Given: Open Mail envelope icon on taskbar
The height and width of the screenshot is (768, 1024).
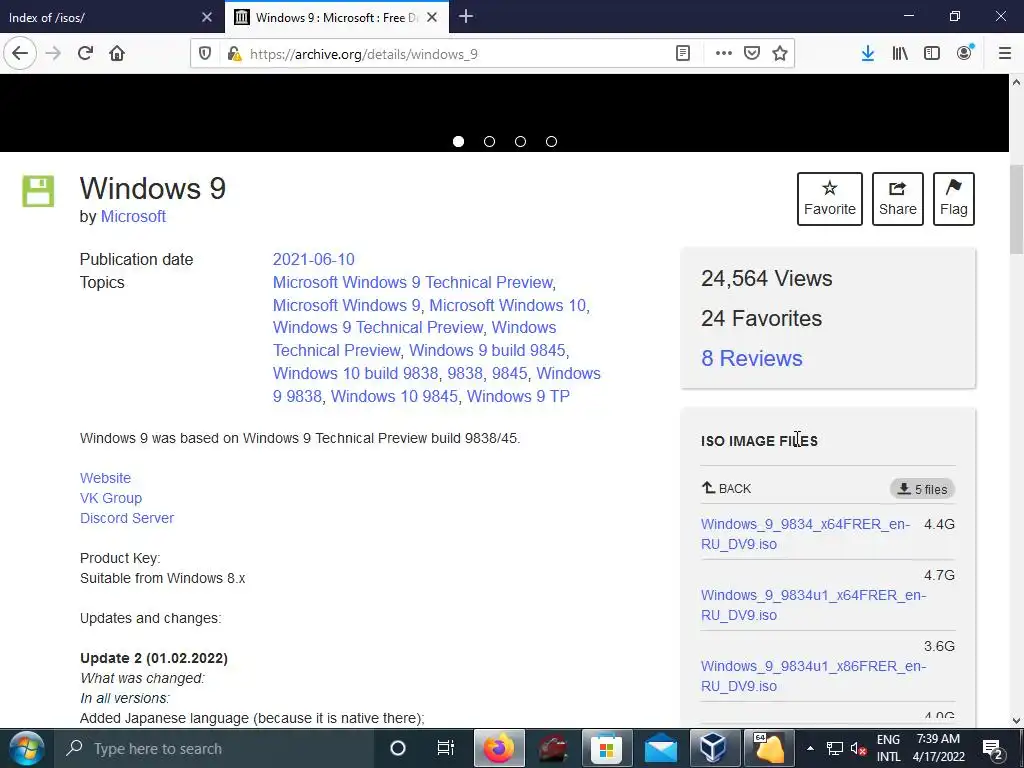Looking at the screenshot, I should tap(661, 748).
